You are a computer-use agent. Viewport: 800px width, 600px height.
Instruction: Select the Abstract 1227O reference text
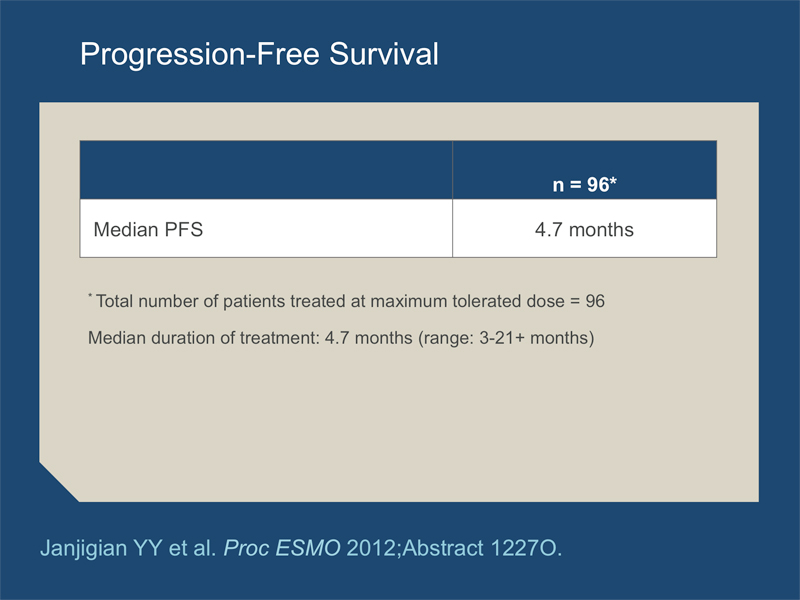(482, 548)
